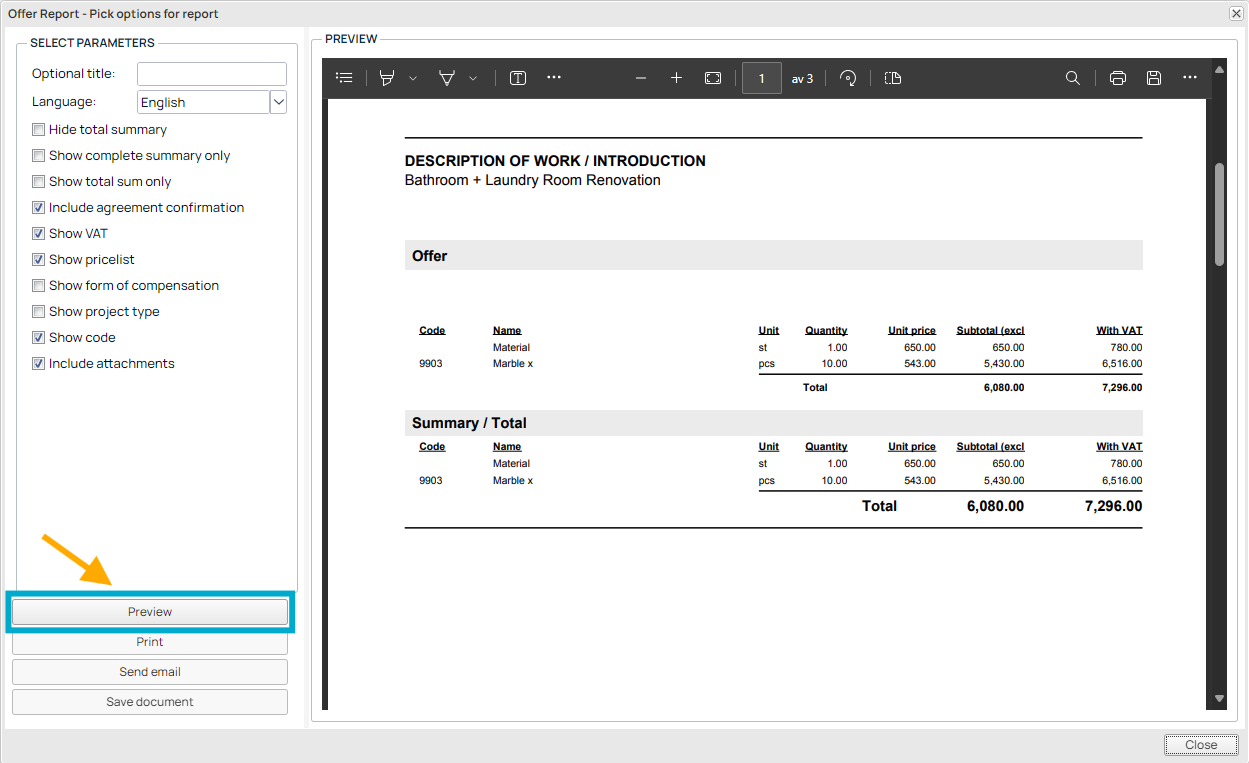Click the 'av 3' page count text

coord(802,79)
